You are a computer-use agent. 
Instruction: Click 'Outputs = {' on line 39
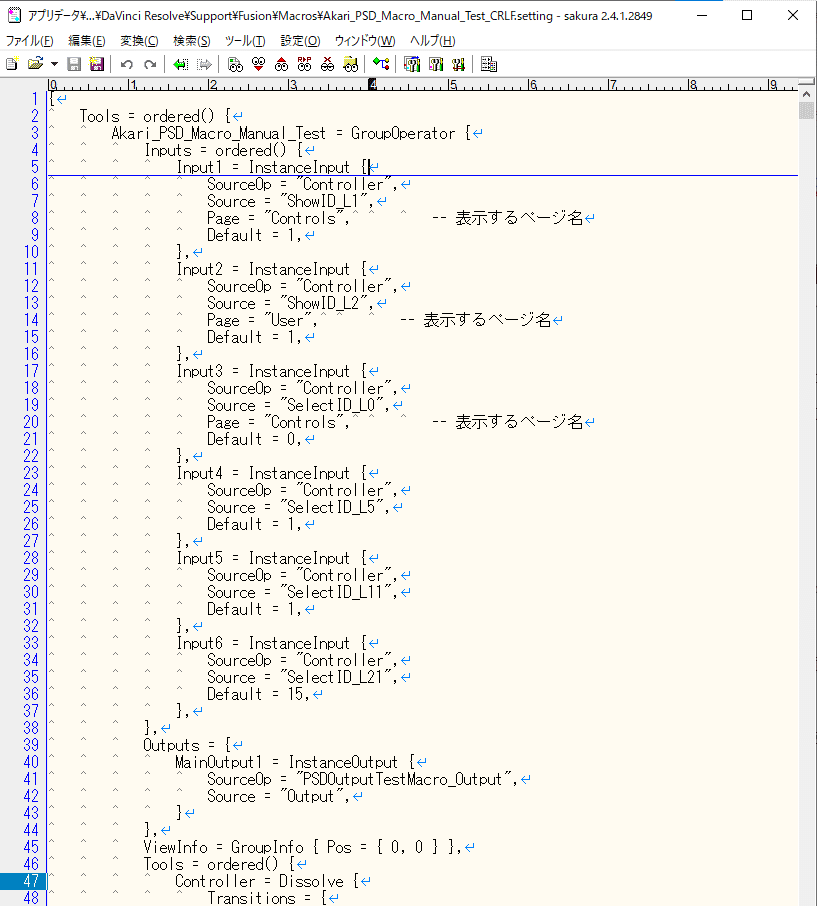(x=187, y=745)
